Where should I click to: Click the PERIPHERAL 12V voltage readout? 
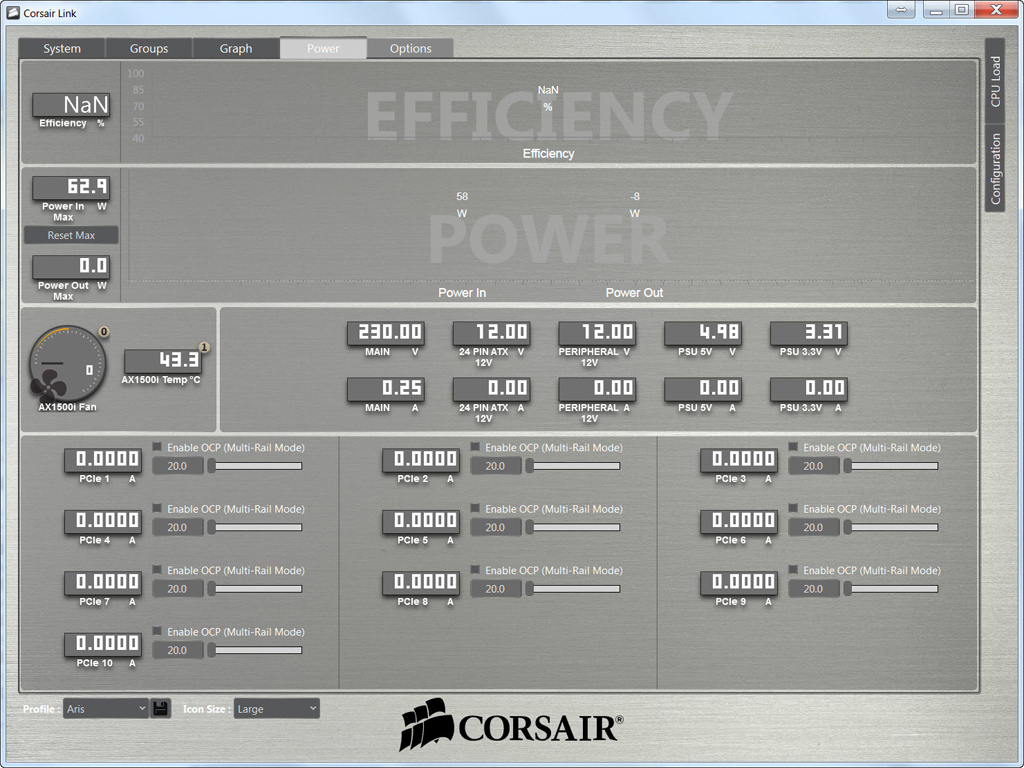pos(598,332)
